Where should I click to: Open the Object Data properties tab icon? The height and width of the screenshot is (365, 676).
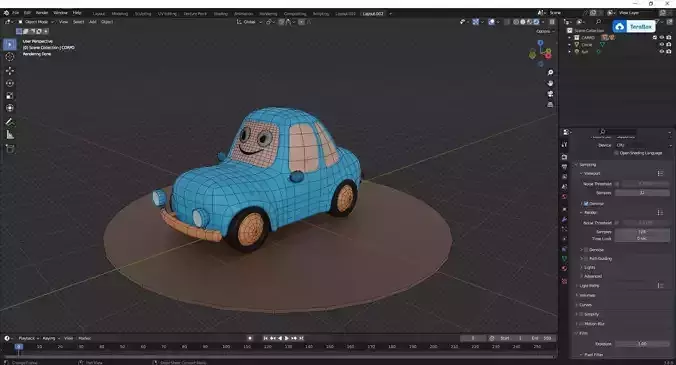pos(564,259)
